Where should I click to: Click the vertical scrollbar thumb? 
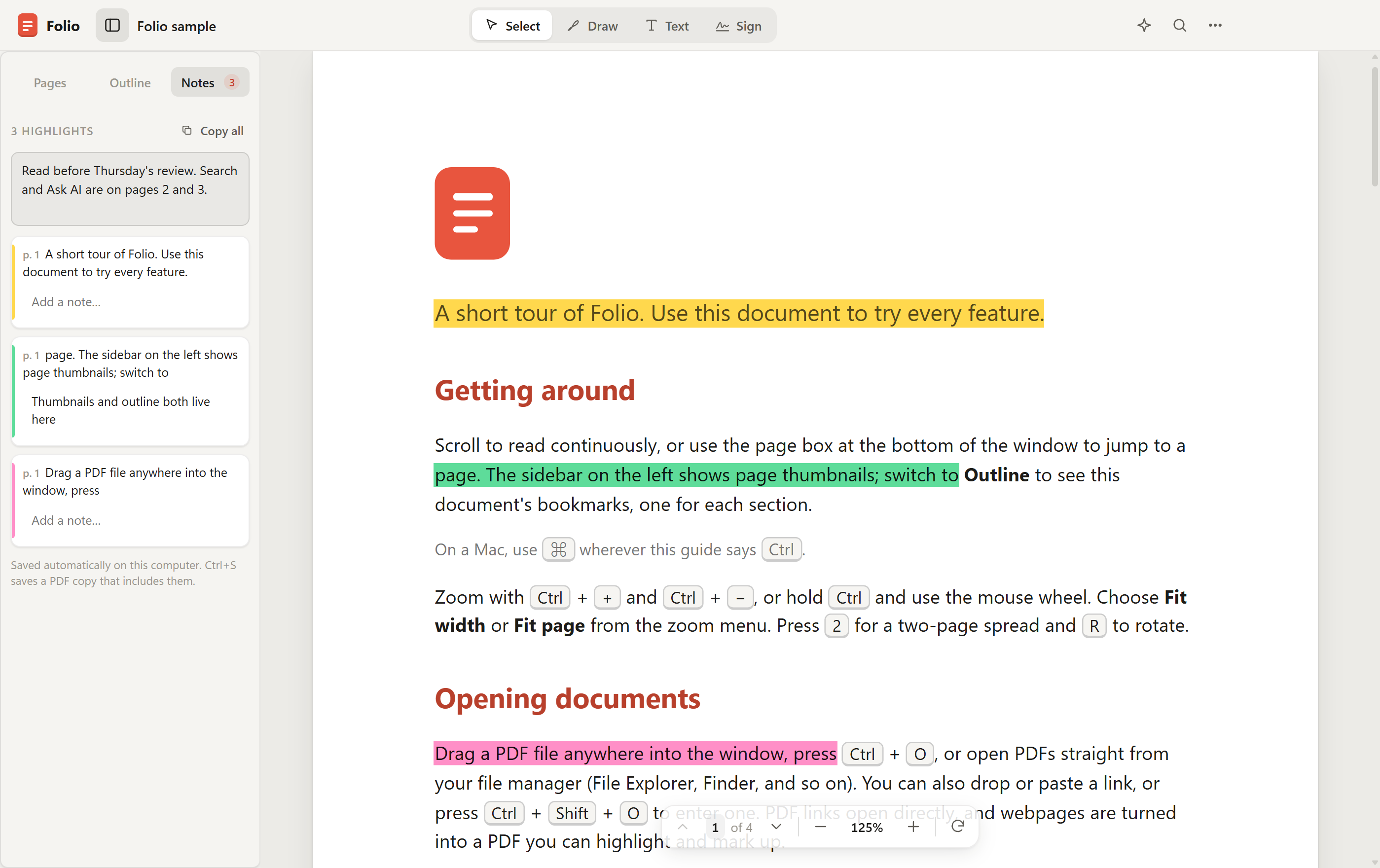[x=1374, y=126]
